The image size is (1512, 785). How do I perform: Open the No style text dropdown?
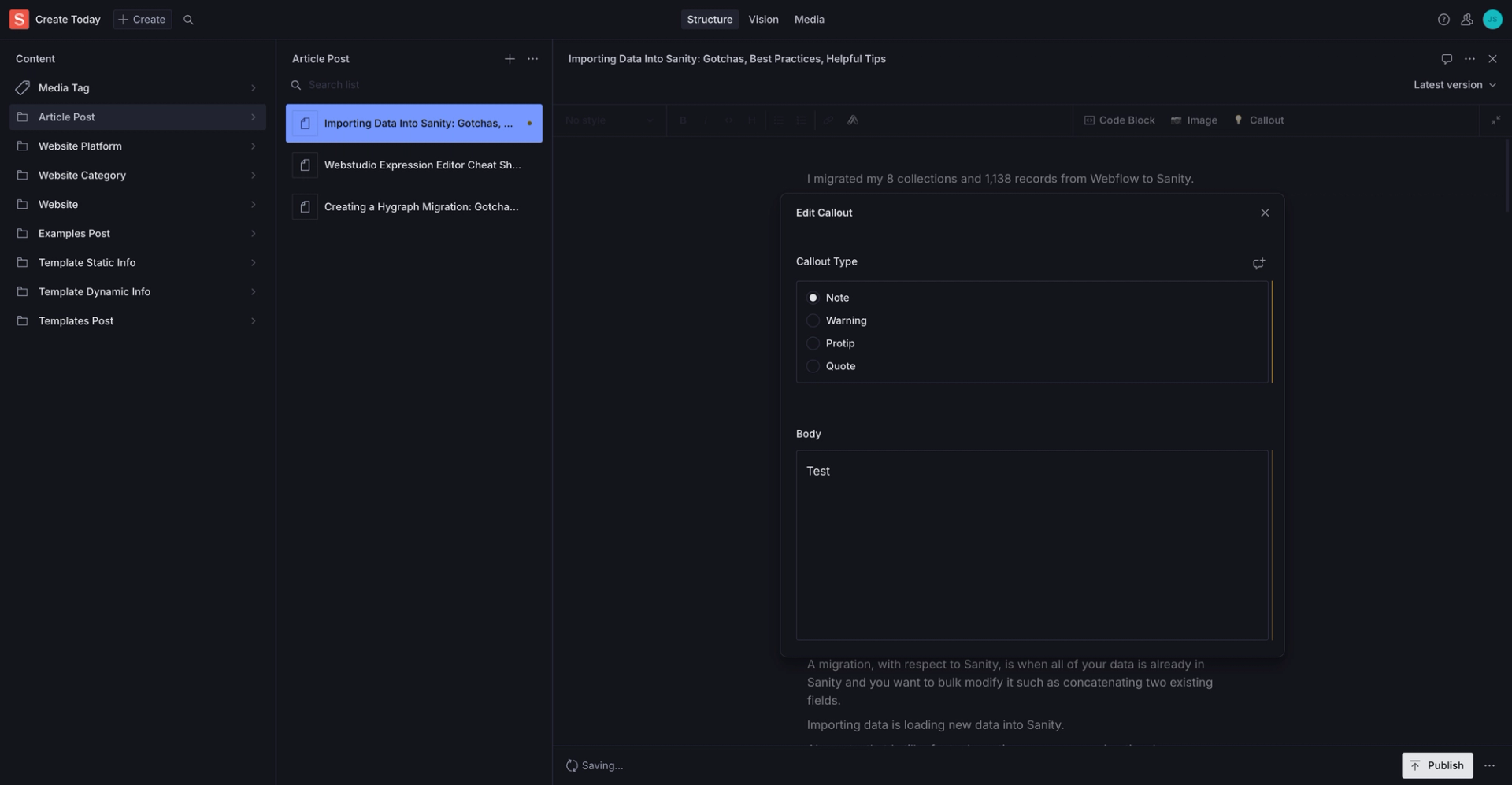click(x=610, y=120)
